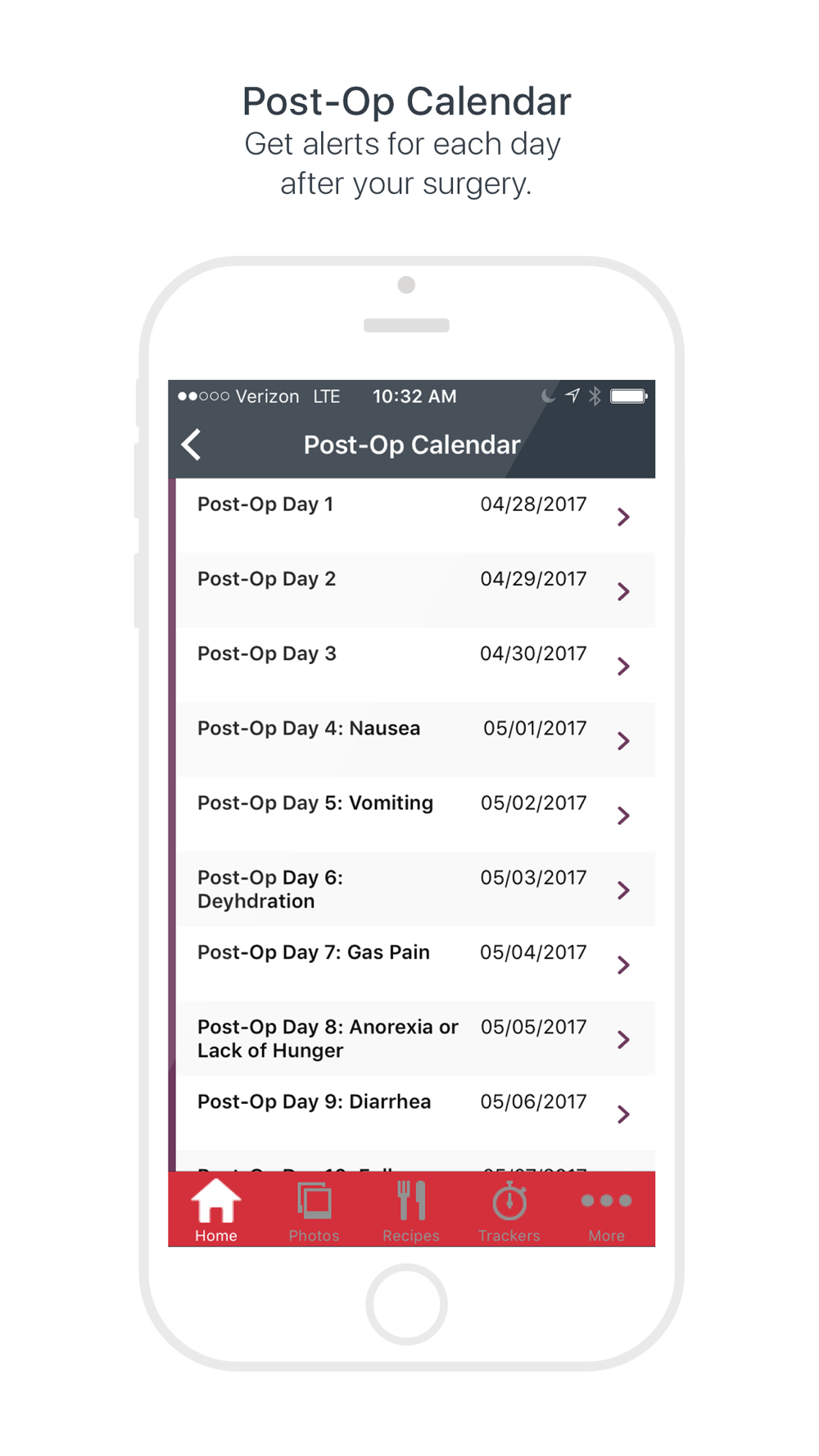
Task: Select Post-Op Day 5: Vomiting entry
Action: [x=416, y=814]
